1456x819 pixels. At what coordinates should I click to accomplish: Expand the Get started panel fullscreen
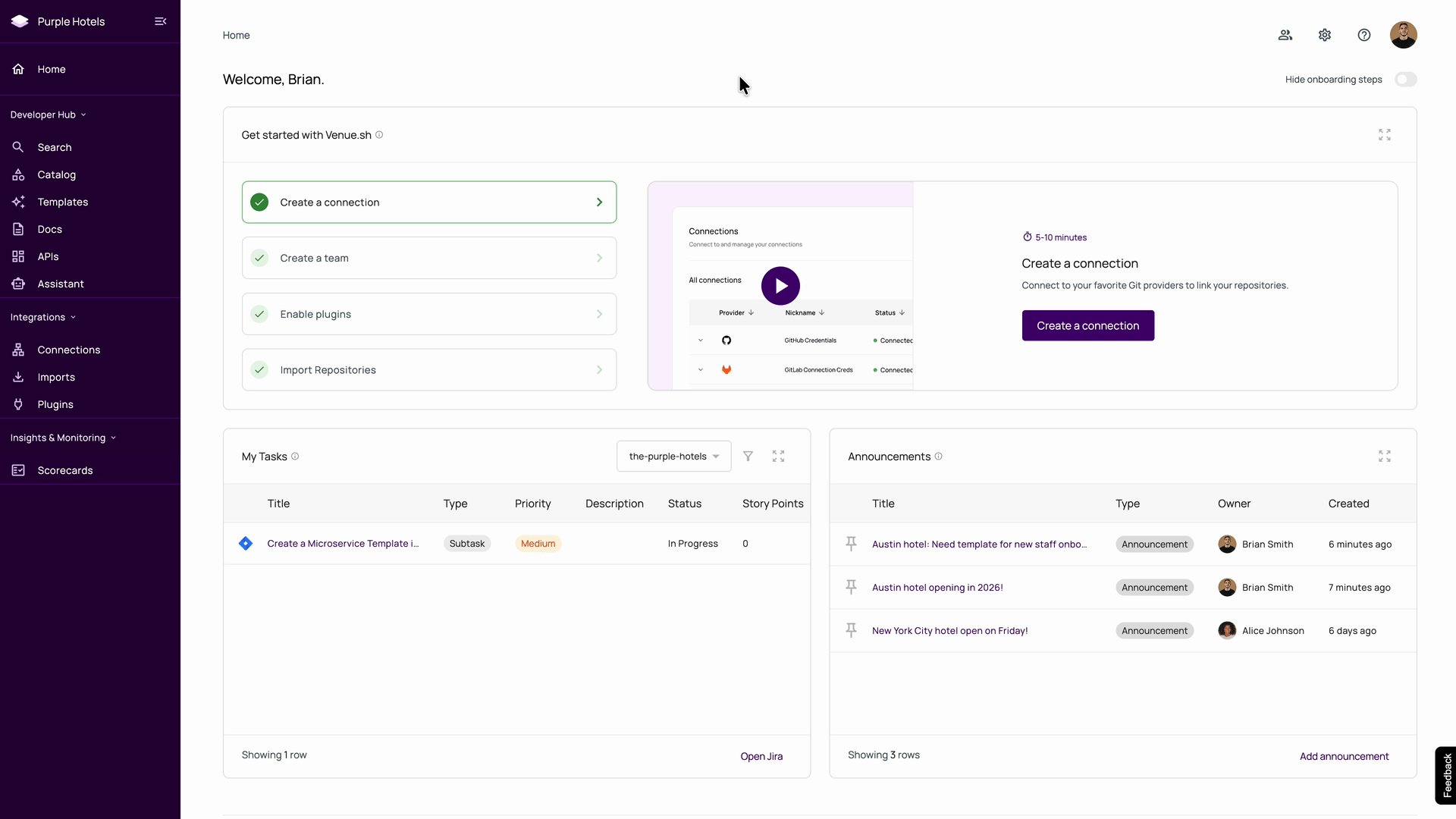pyautogui.click(x=1384, y=135)
